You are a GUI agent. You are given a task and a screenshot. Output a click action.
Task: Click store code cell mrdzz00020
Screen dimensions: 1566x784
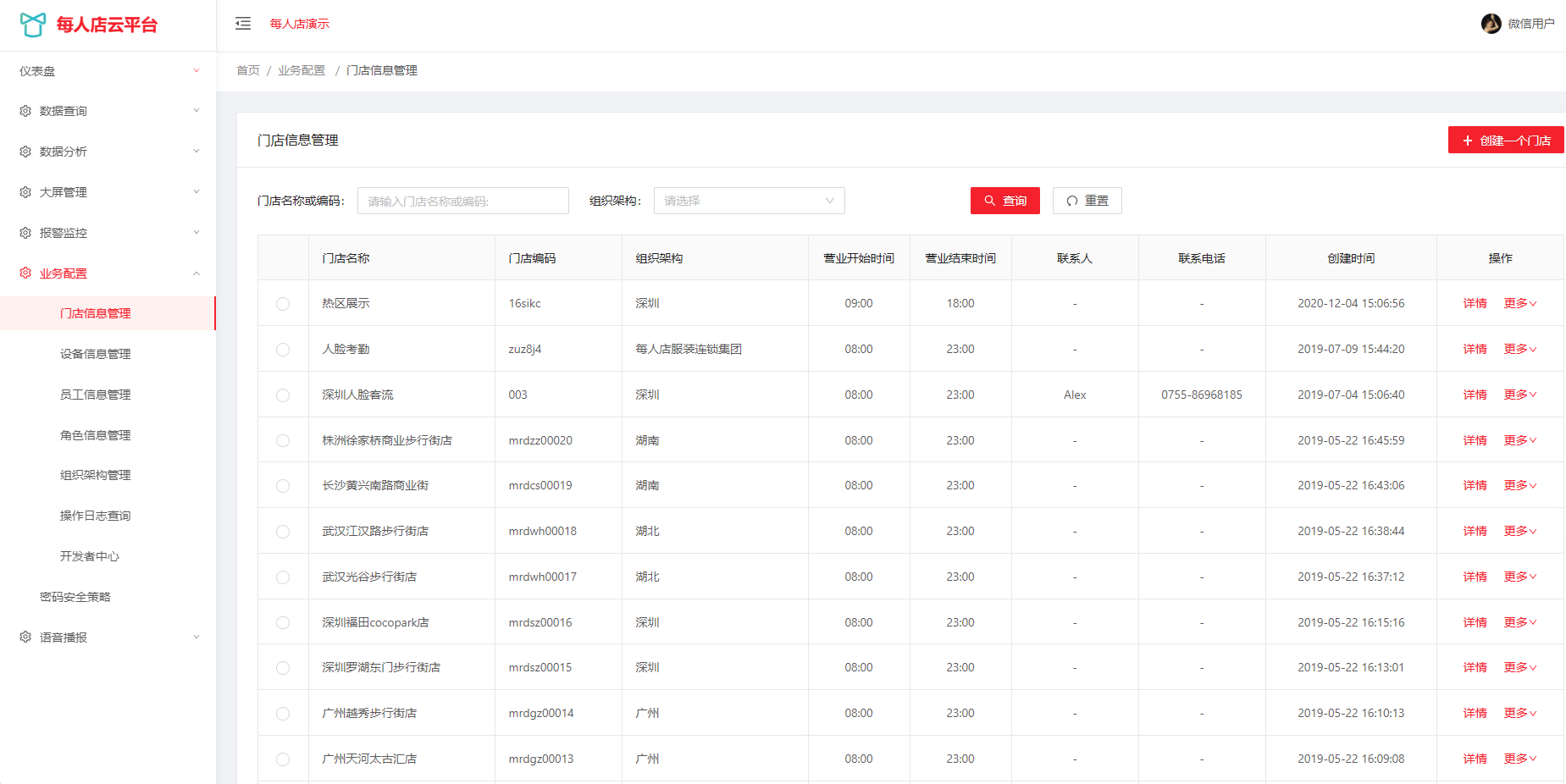tap(540, 440)
